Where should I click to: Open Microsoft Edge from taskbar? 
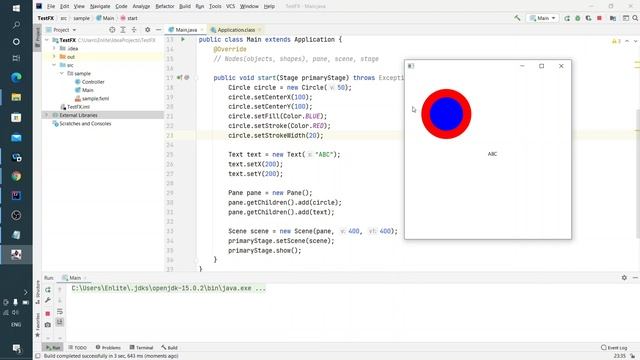coord(16,77)
